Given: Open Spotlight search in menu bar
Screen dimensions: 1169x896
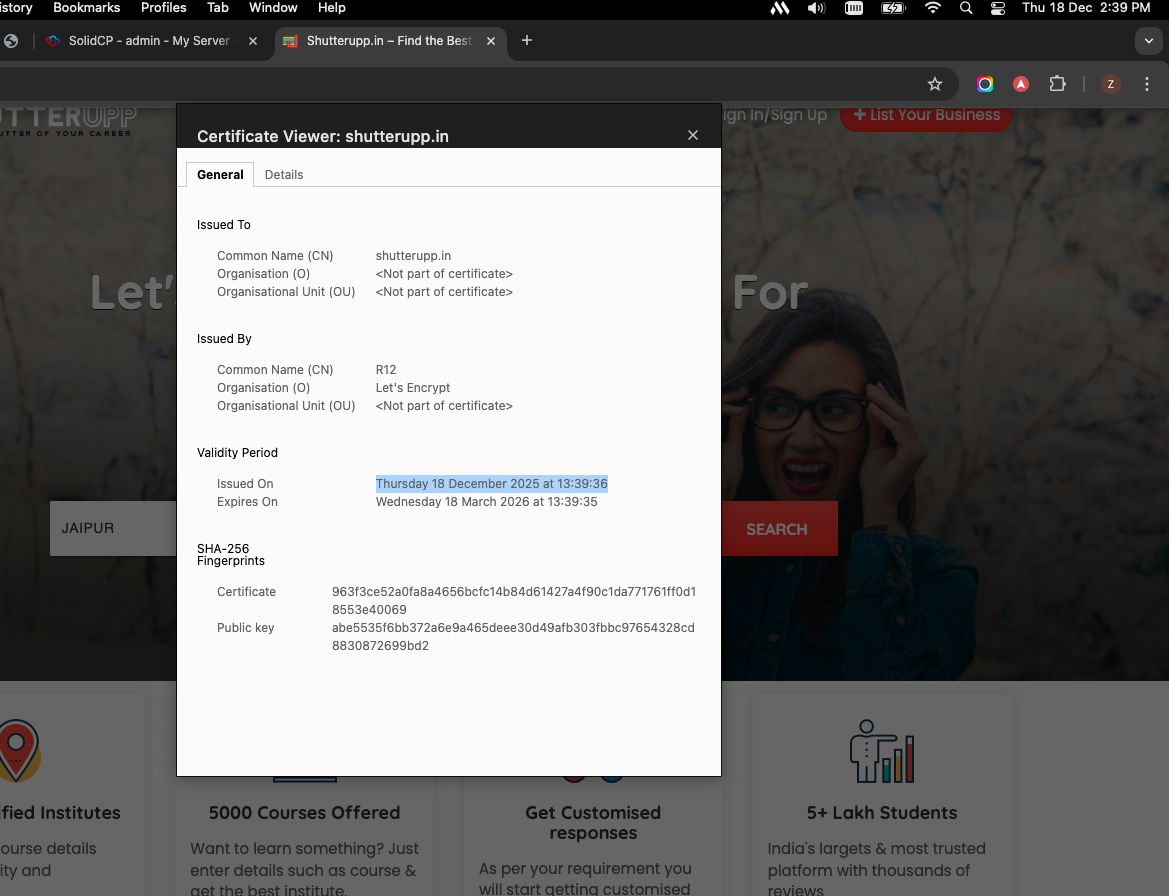Looking at the screenshot, I should coord(965,8).
